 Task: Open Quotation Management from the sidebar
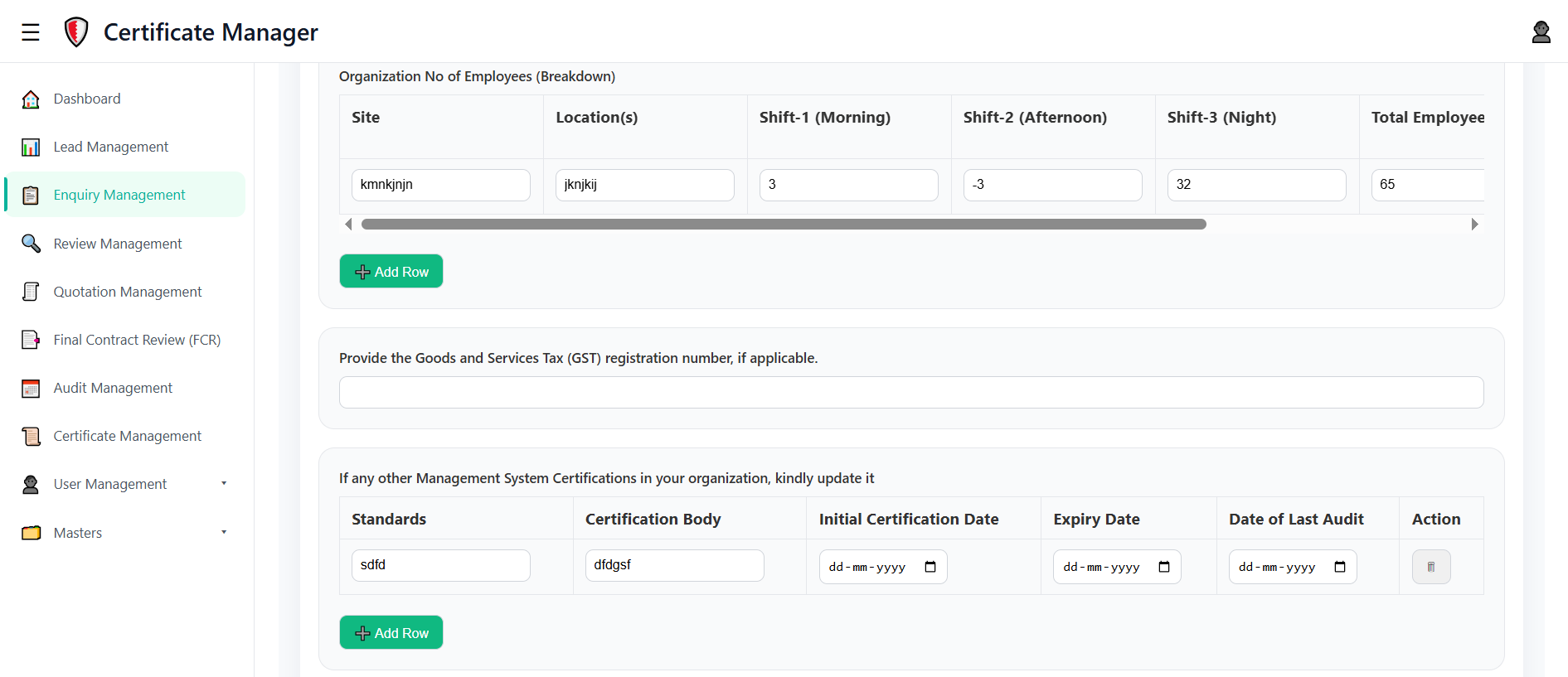click(x=127, y=292)
